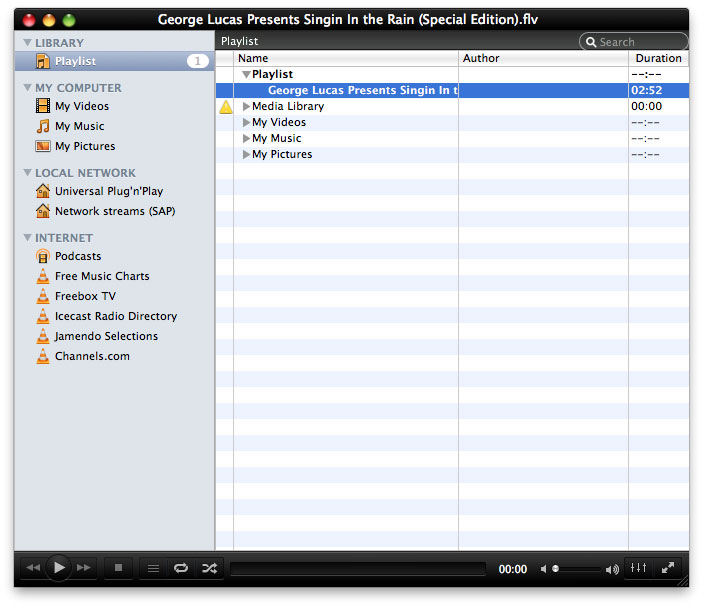Click the My Pictures sidebar icon
Viewport: 703px width, 607px height.
[x=43, y=146]
